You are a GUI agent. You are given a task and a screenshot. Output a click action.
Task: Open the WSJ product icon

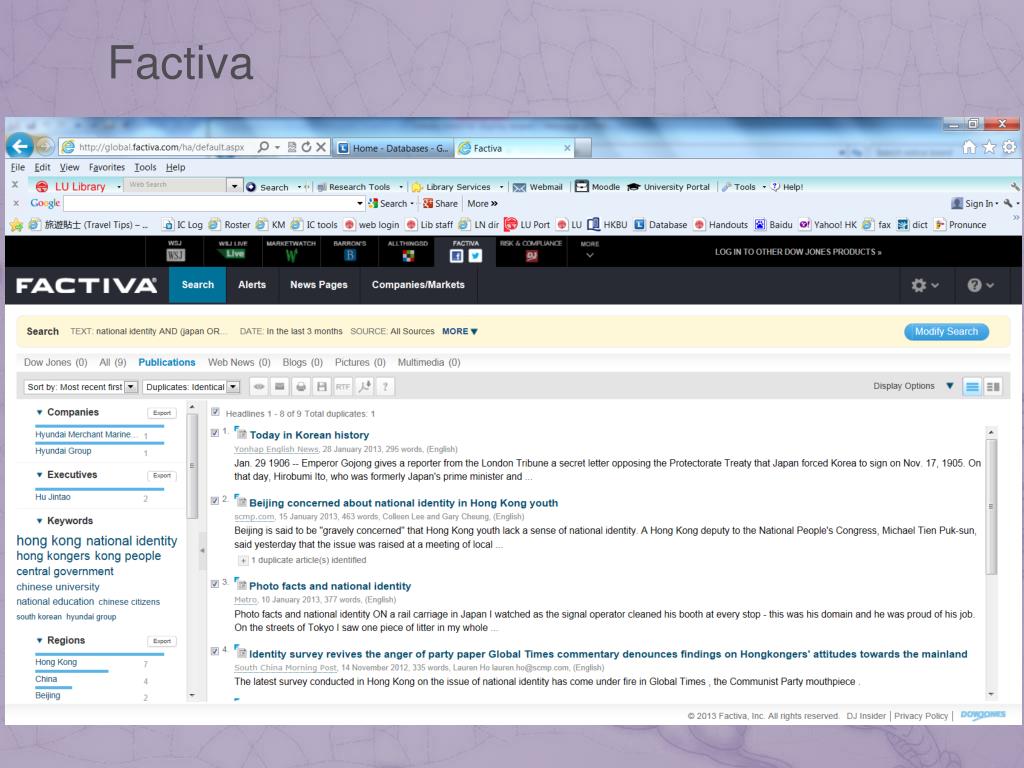click(175, 255)
